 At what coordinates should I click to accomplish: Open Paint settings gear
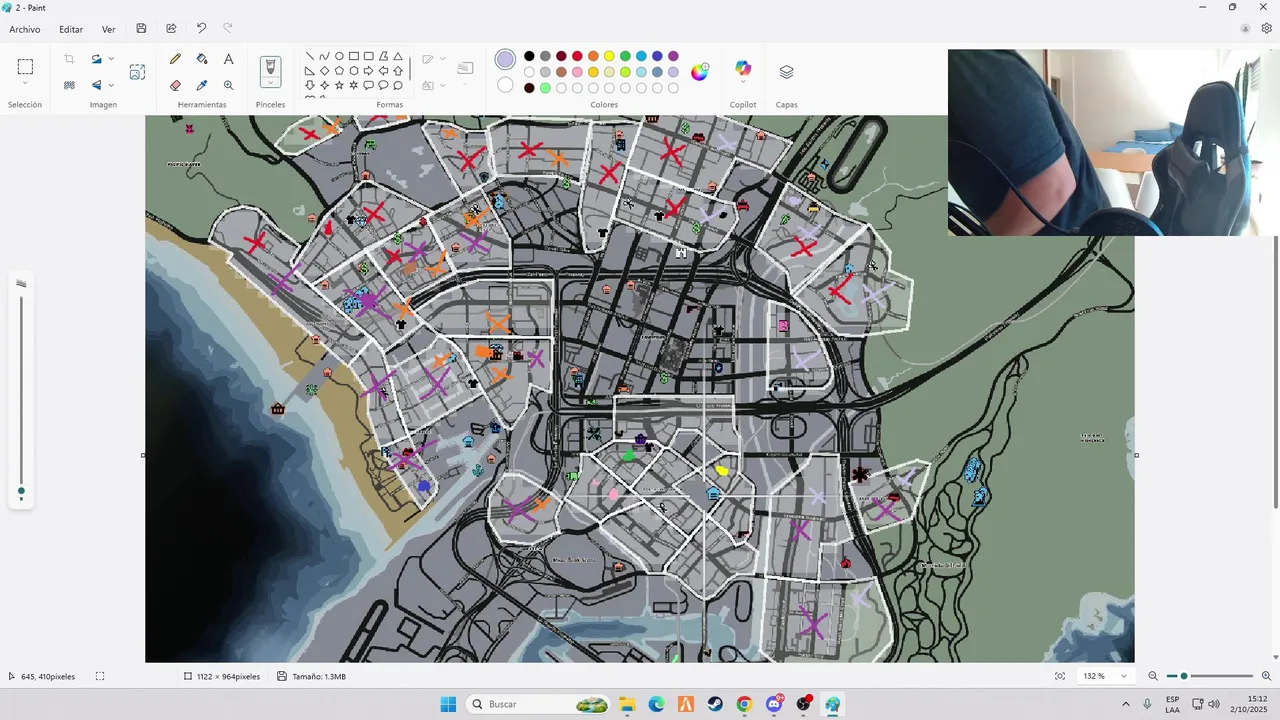1267,29
